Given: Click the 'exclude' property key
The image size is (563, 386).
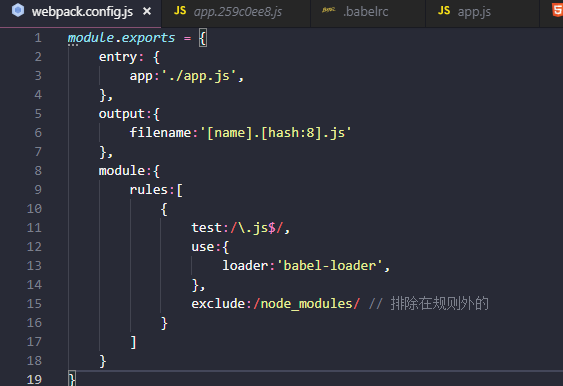Looking at the screenshot, I should [218, 304].
